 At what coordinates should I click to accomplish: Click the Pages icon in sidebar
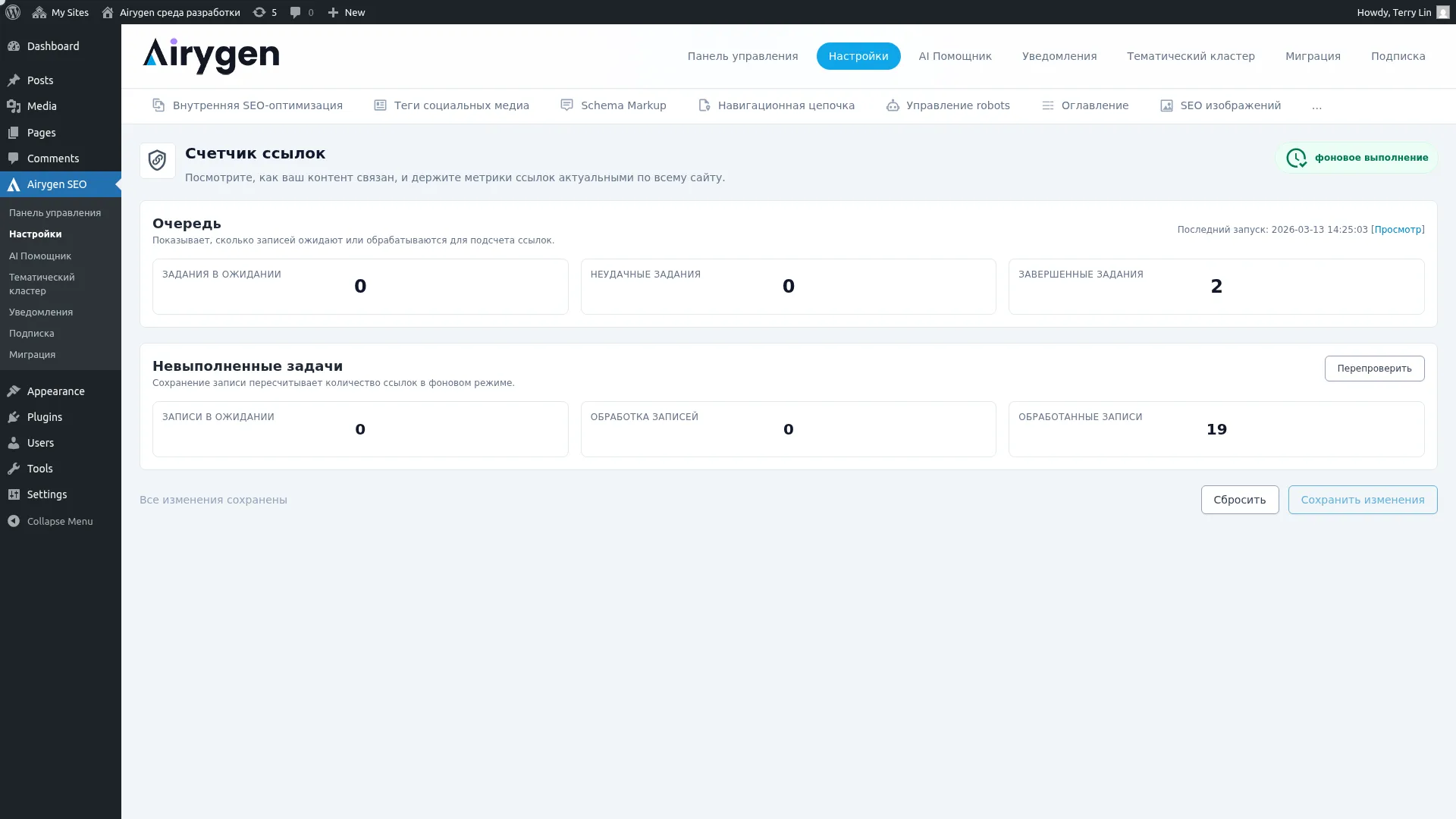click(14, 133)
